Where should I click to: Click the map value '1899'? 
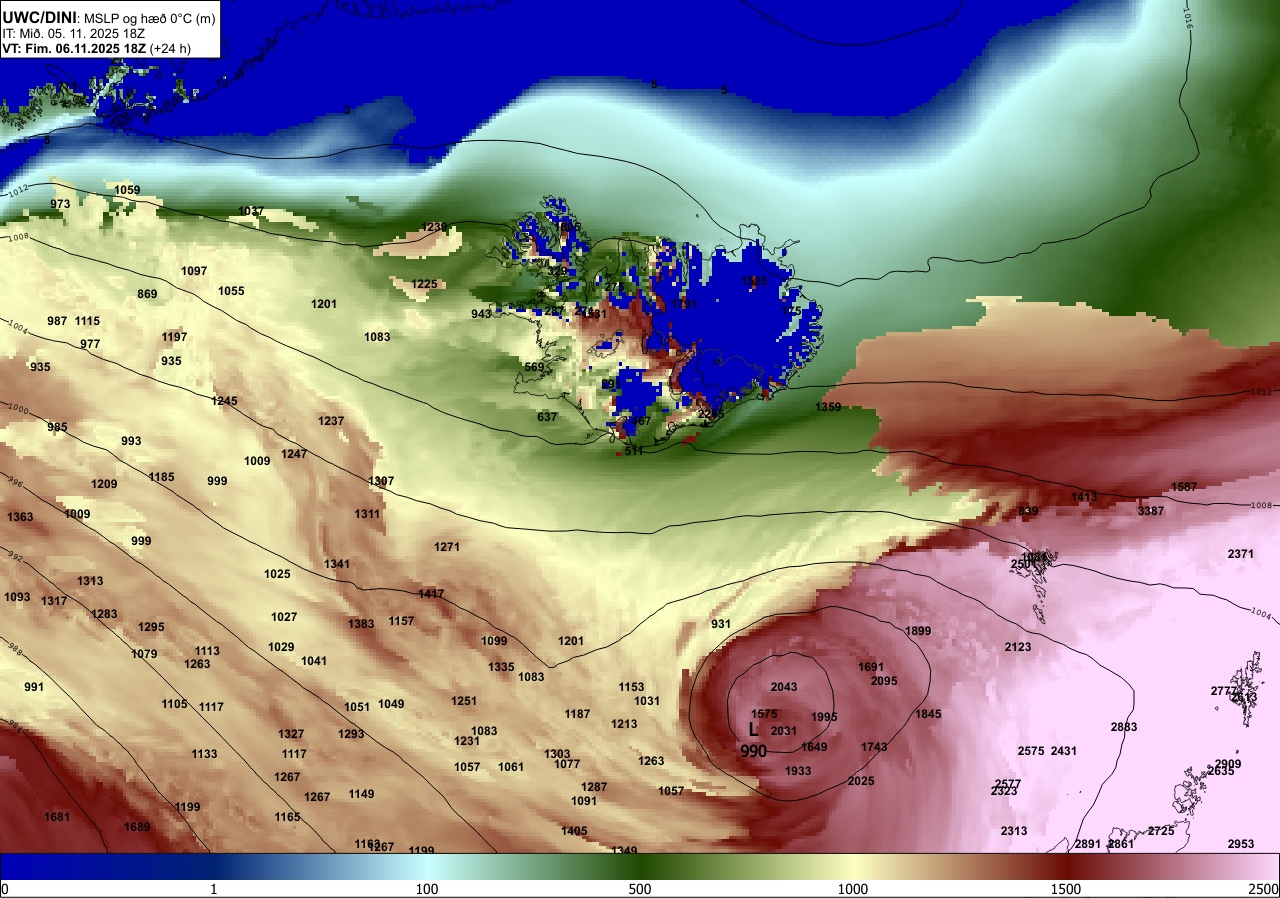(918, 631)
